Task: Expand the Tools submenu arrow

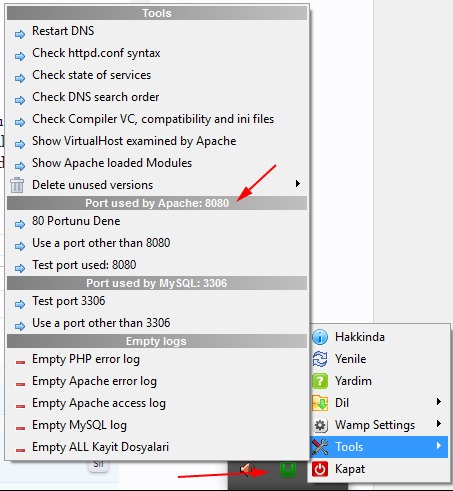Action: [439, 446]
